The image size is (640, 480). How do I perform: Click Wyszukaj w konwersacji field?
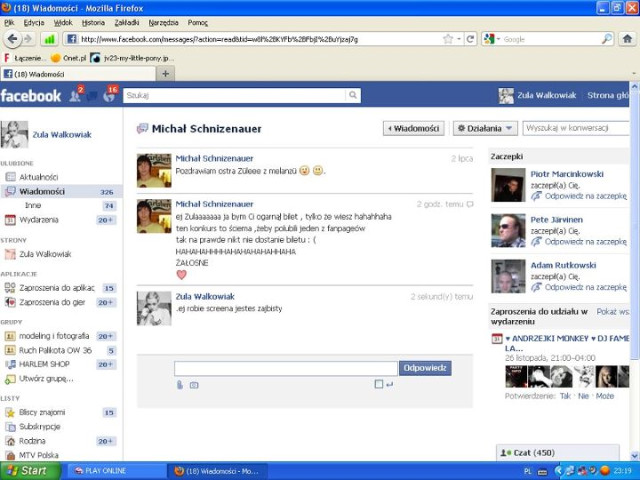pyautogui.click(x=576, y=128)
